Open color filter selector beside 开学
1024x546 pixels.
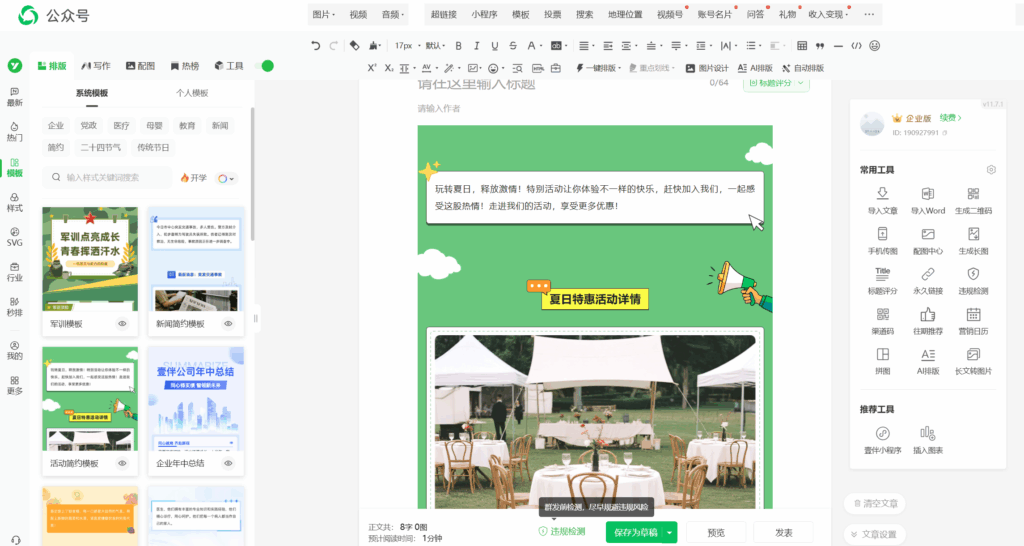point(226,178)
